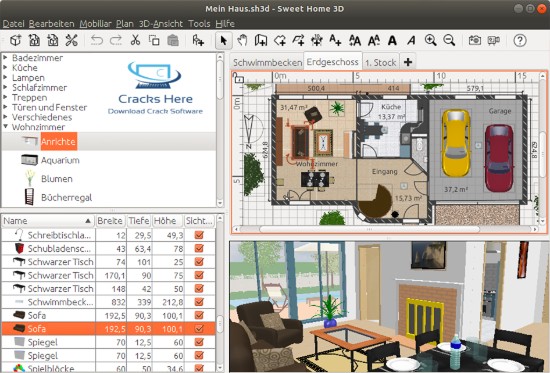Choose the Create walls tool

(x=261, y=40)
